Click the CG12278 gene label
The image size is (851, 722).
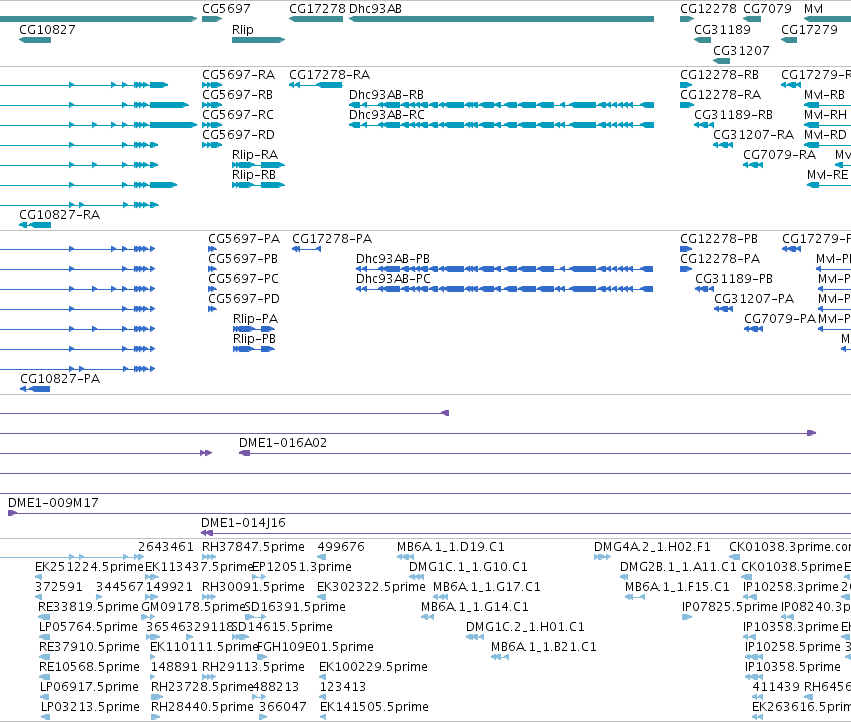[708, 9]
